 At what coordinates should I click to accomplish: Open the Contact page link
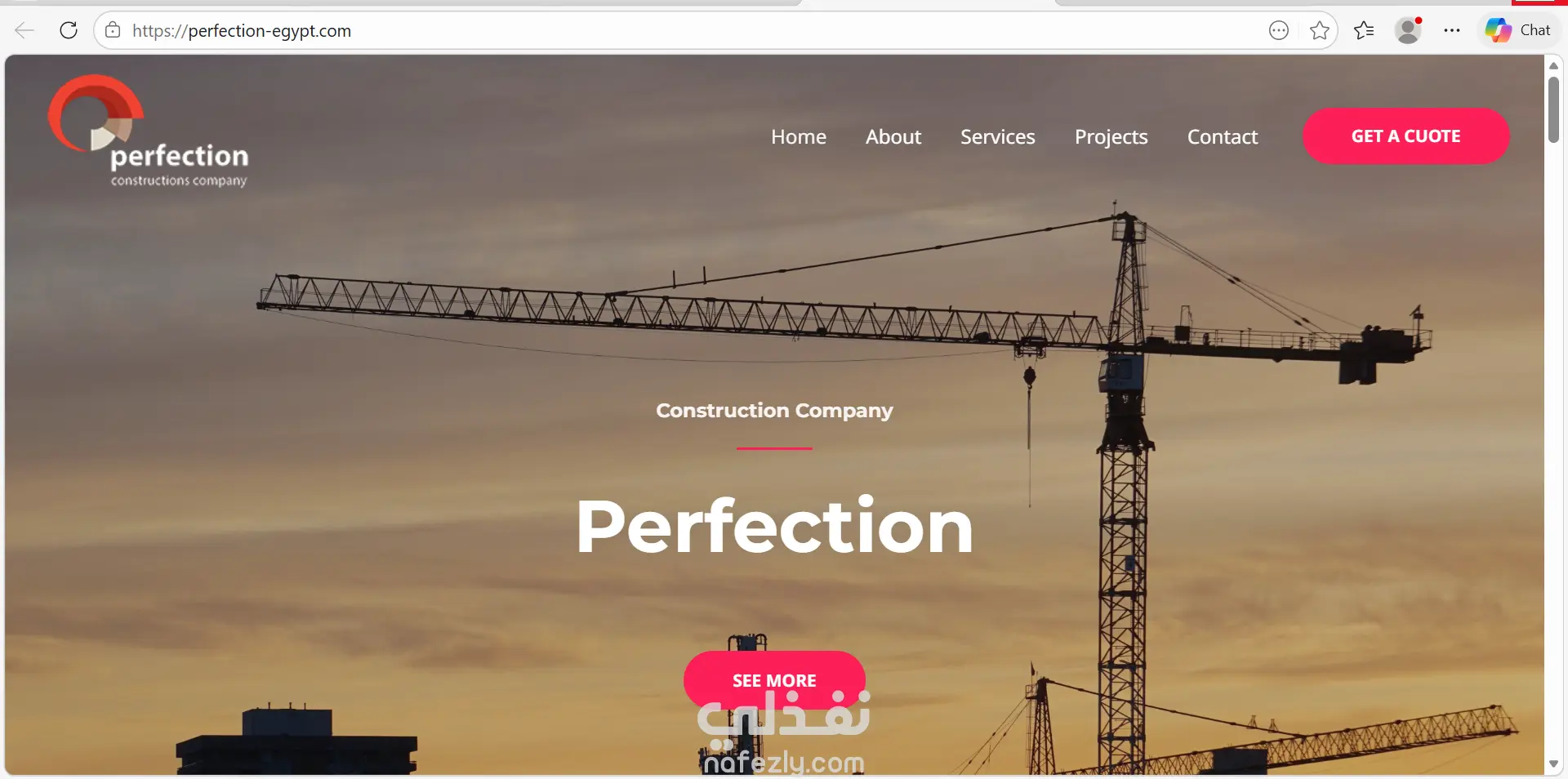[1222, 137]
